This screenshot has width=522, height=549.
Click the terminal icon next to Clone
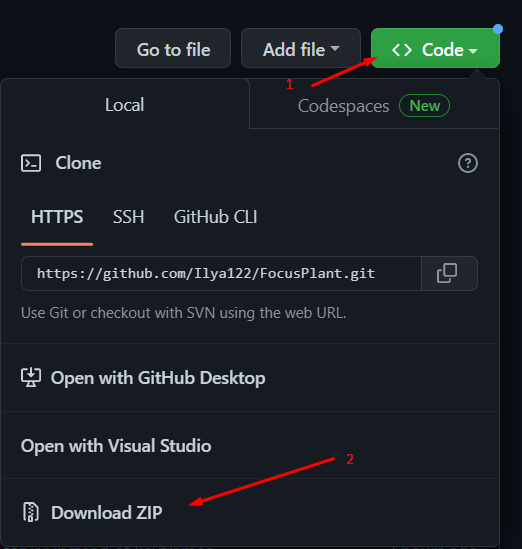click(31, 163)
